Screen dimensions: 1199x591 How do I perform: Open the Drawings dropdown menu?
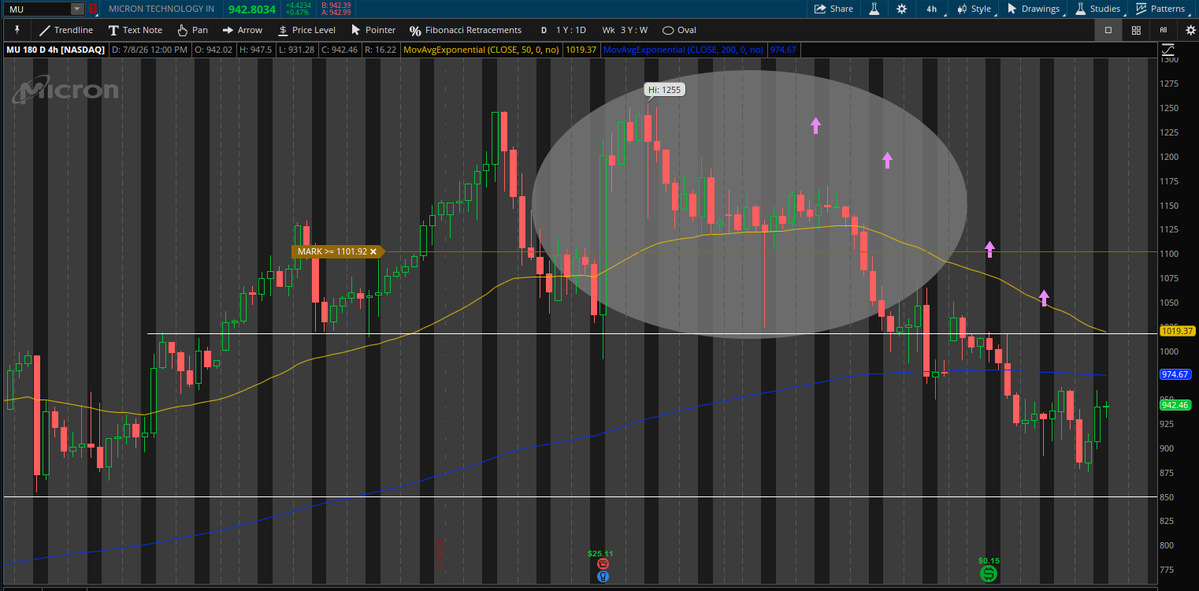click(x=1034, y=9)
